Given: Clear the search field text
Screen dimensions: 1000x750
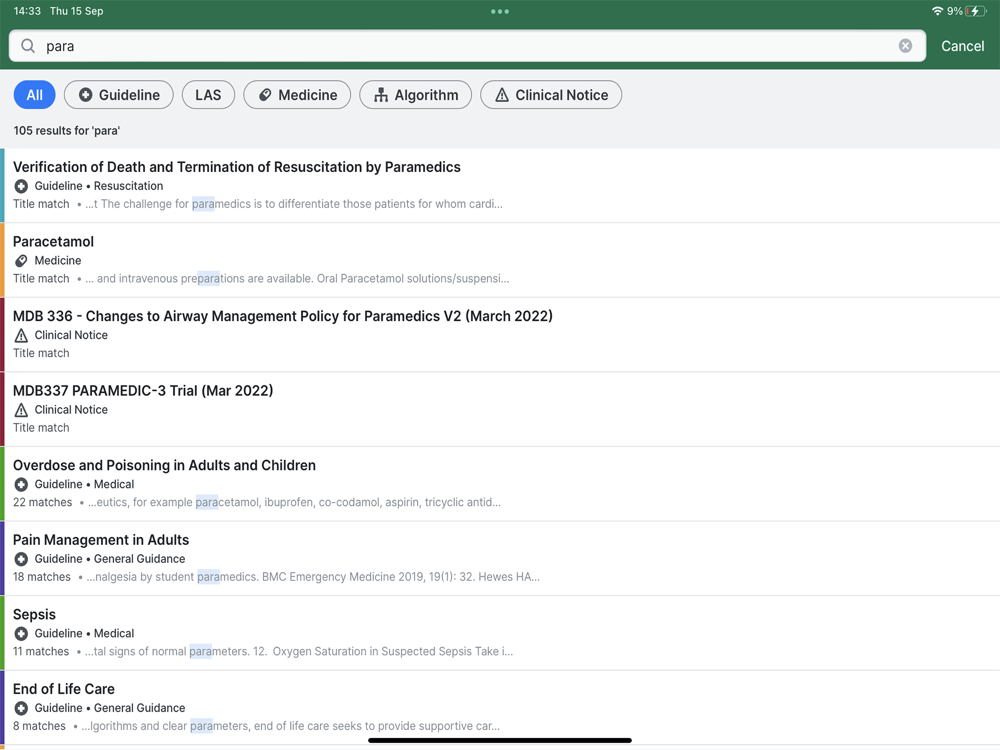Looking at the screenshot, I should point(905,46).
